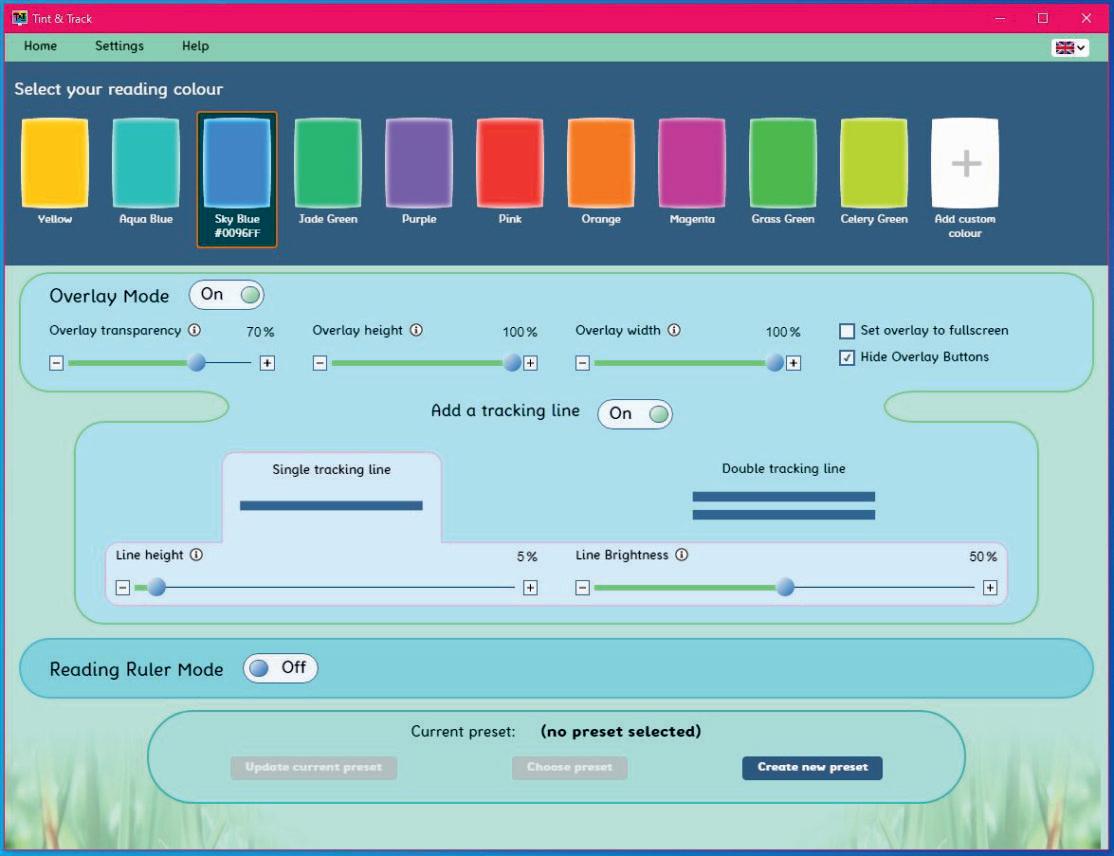
Task: Select the Magenta colour swatch
Action: coord(691,163)
